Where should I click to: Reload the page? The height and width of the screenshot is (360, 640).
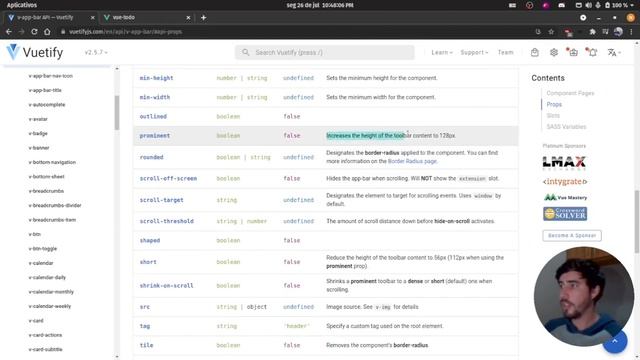[x=34, y=31]
